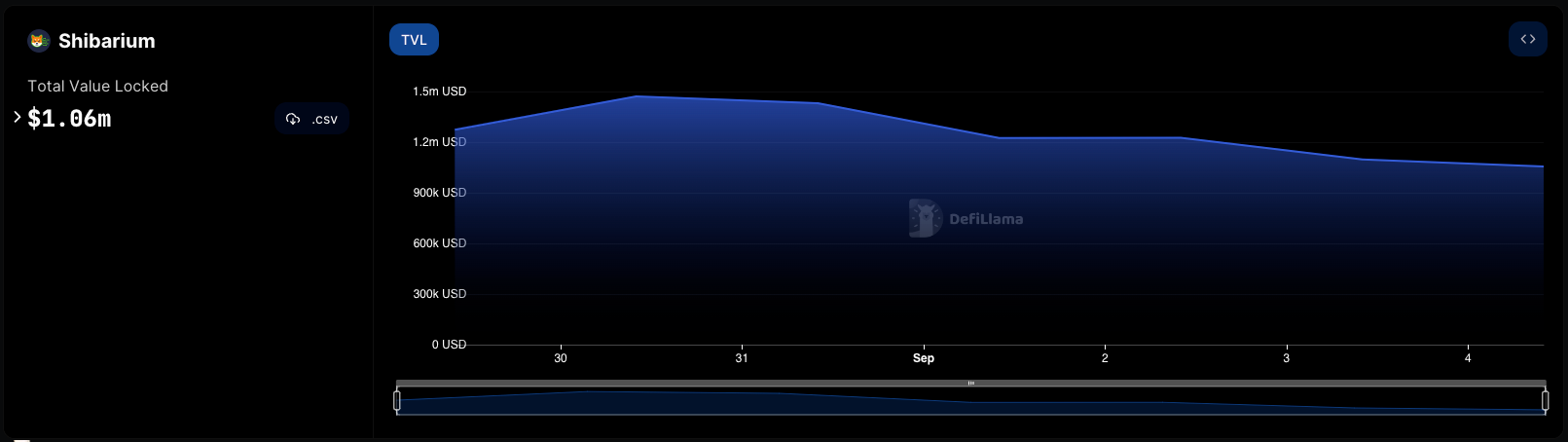Click the 31 date tick label

click(x=742, y=358)
